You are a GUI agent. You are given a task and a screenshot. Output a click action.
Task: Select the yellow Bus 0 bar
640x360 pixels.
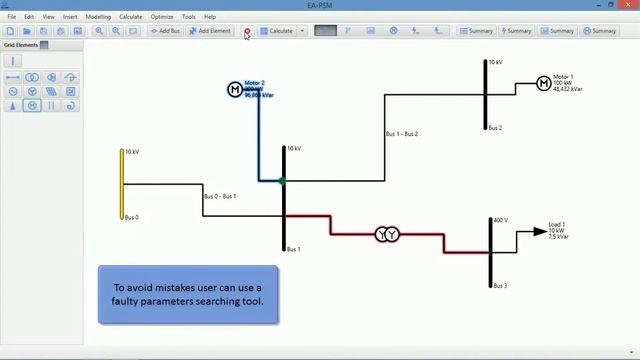(x=122, y=184)
